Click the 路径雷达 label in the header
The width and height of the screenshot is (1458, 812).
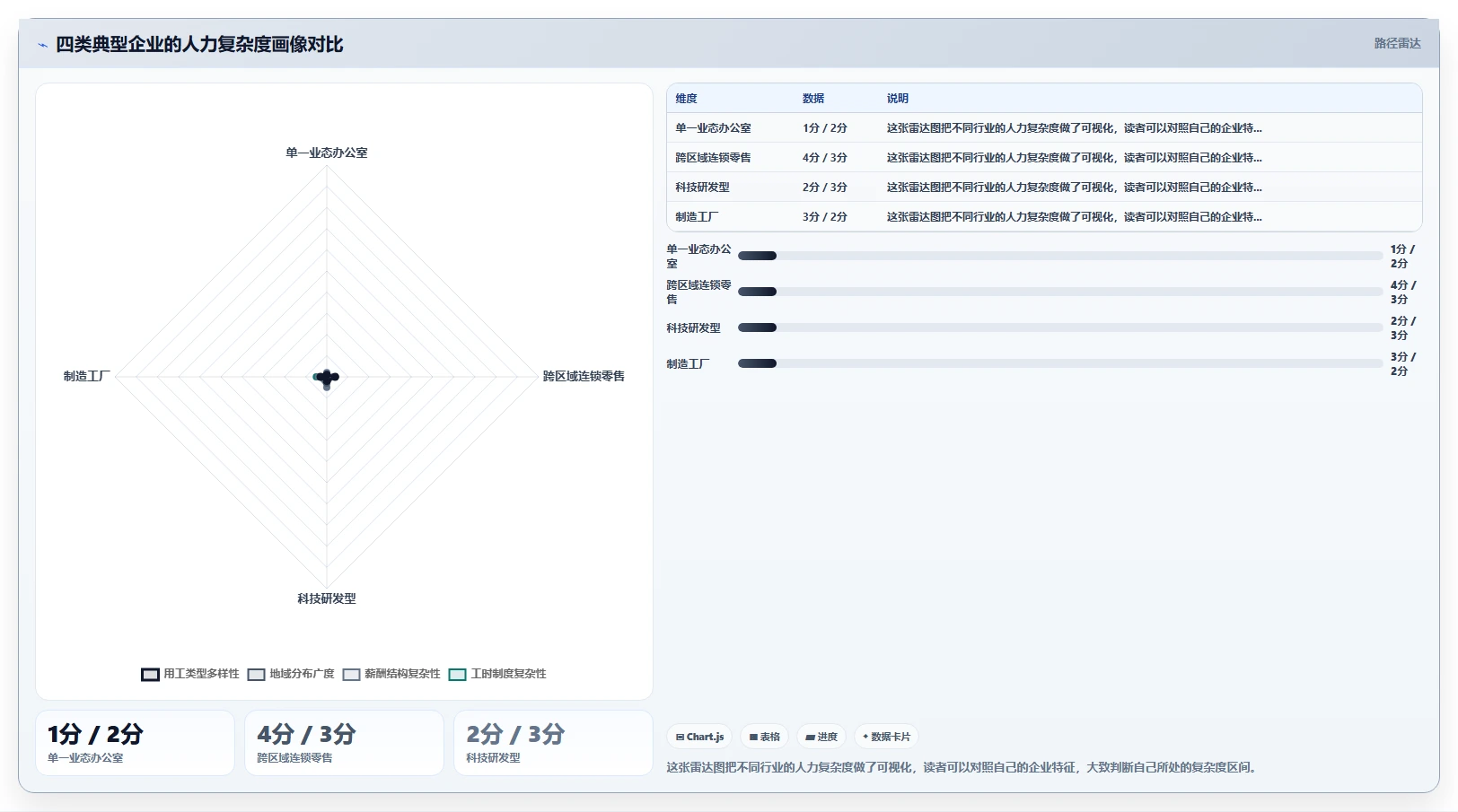click(x=1397, y=43)
